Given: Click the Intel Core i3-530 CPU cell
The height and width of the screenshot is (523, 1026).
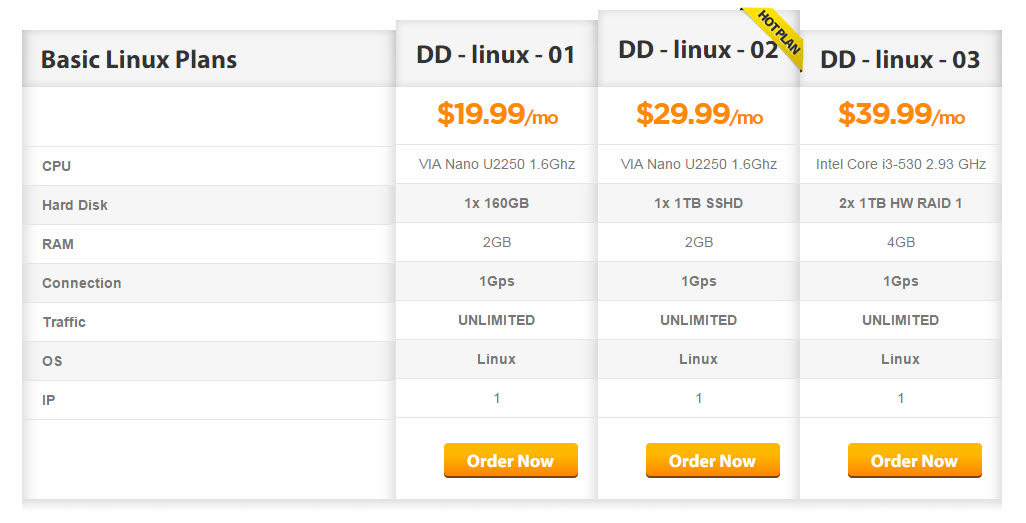Looking at the screenshot, I should coord(901,164).
